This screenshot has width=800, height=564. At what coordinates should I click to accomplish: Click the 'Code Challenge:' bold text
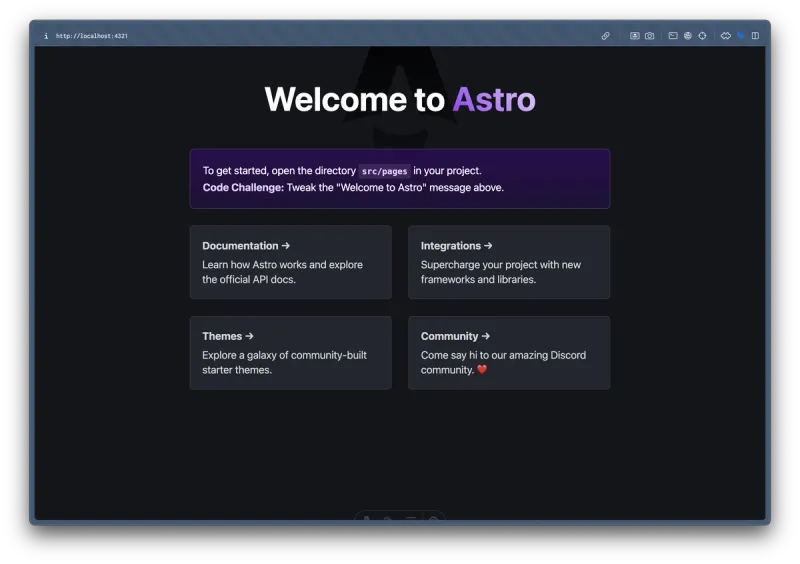click(x=243, y=187)
